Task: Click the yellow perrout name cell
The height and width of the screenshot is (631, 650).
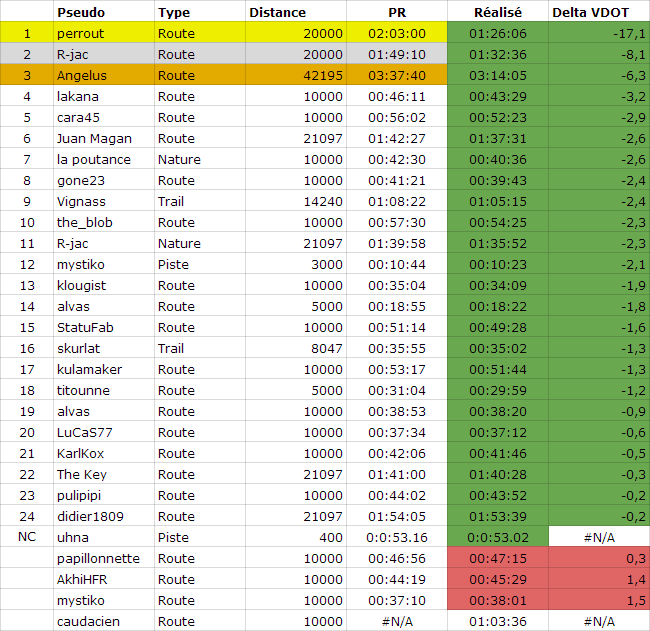Action: (x=104, y=33)
